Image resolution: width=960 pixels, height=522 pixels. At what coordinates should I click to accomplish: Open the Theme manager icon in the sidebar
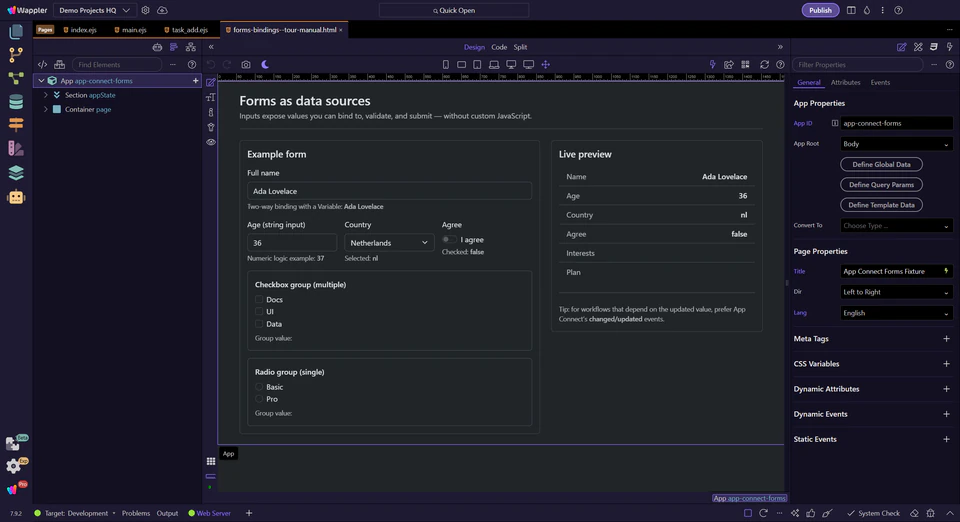click(16, 148)
